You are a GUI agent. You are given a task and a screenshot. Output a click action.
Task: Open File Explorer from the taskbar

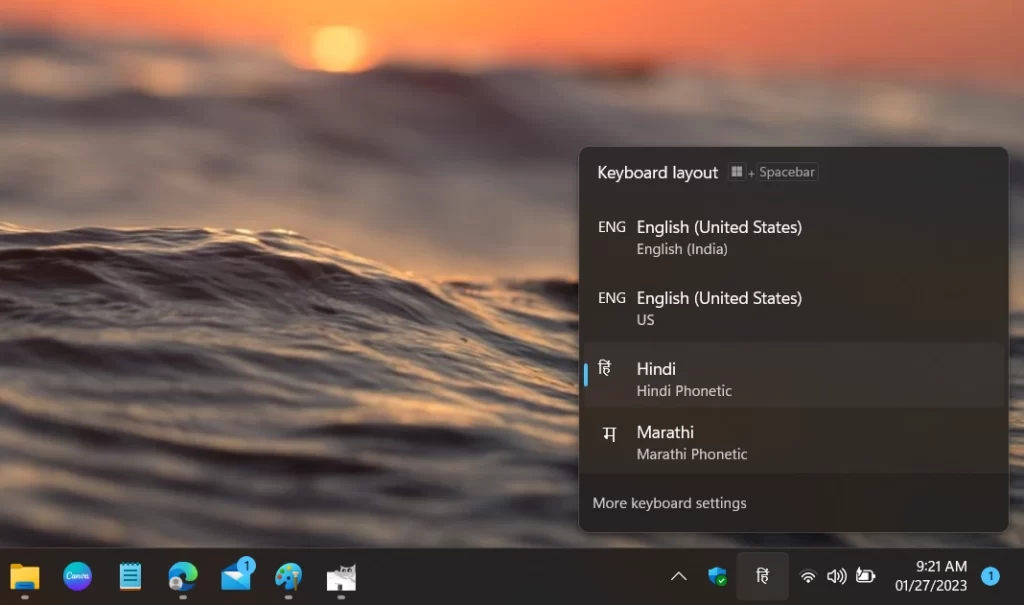[x=25, y=577]
